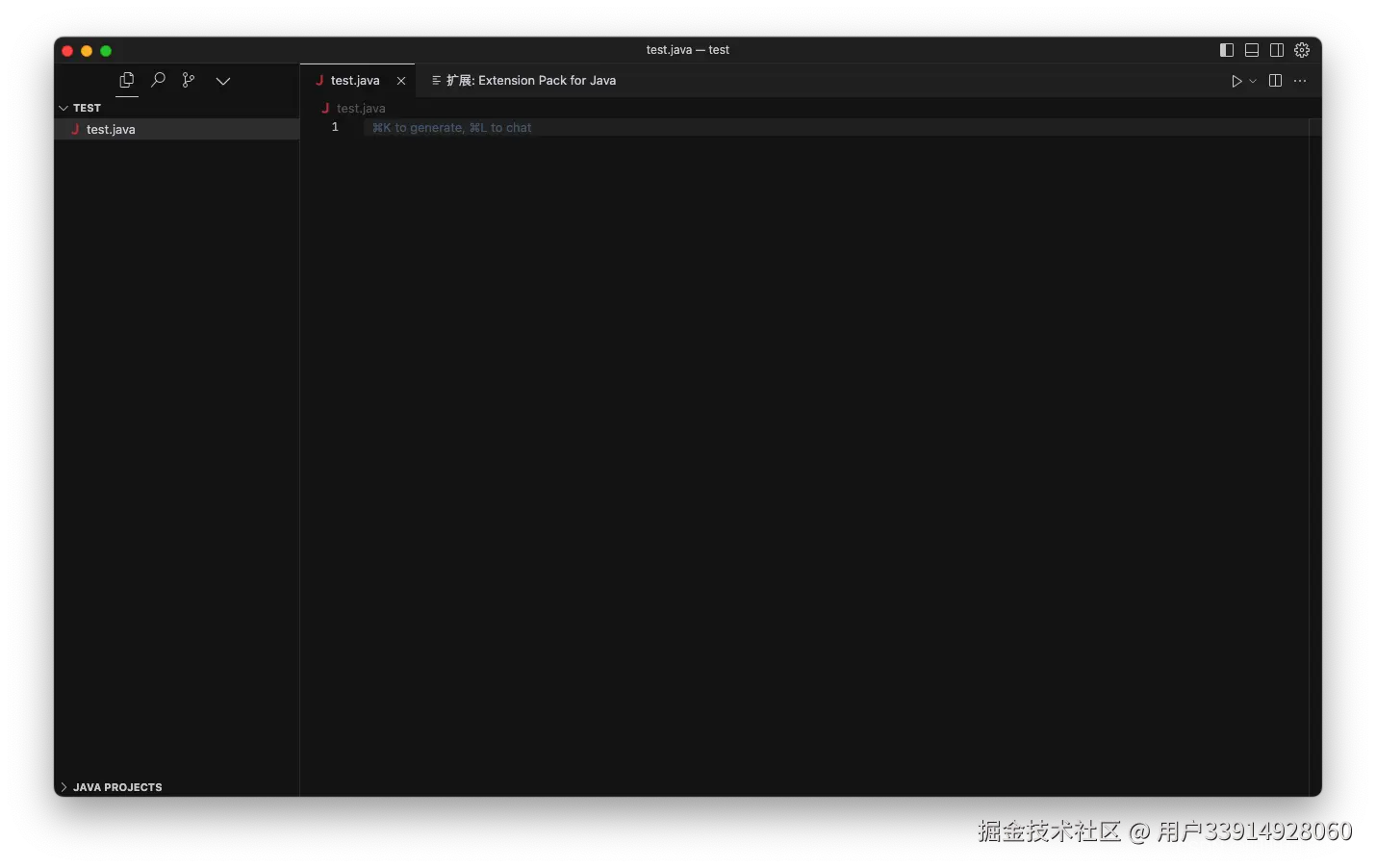1376x868 pixels.
Task: Click the test.java breadcrumb path
Action: 361,109
